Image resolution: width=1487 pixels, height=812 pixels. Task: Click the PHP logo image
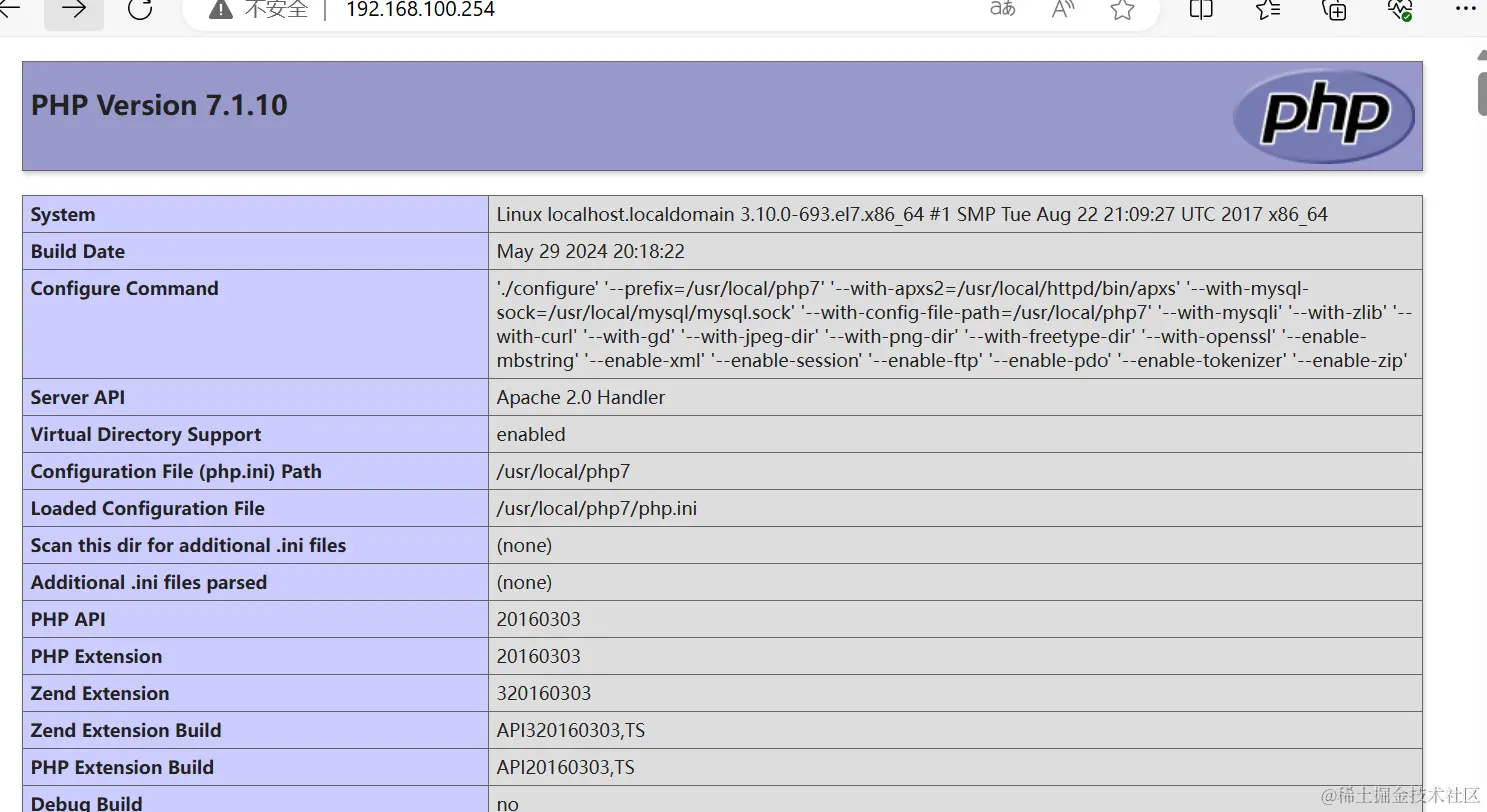pos(1323,116)
